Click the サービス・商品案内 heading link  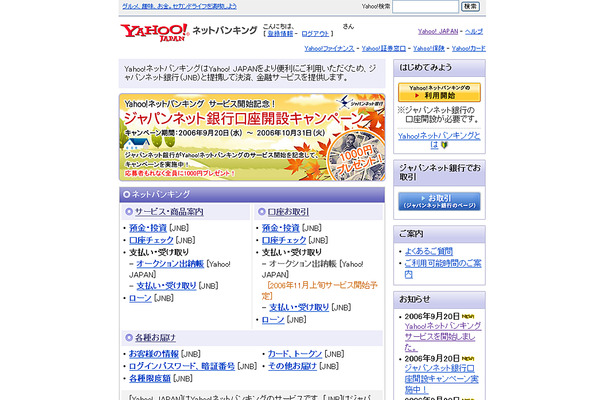tap(169, 212)
